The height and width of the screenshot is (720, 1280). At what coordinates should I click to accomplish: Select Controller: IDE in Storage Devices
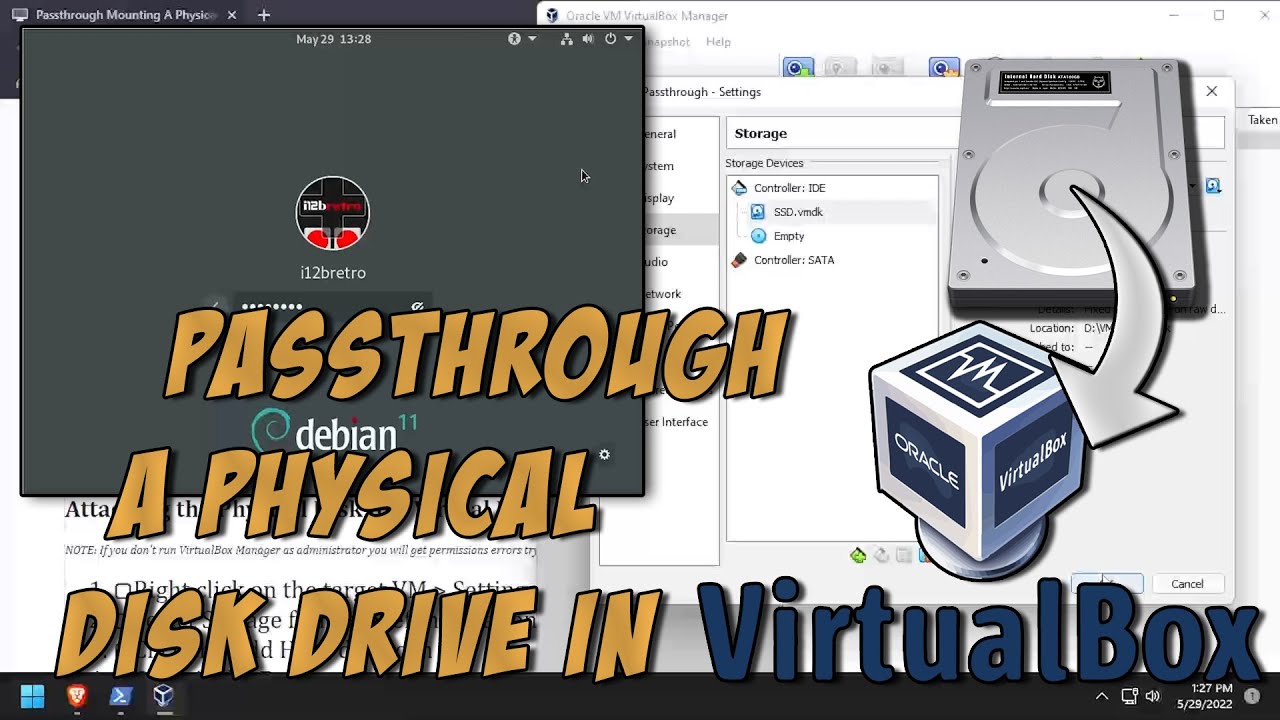(x=789, y=188)
